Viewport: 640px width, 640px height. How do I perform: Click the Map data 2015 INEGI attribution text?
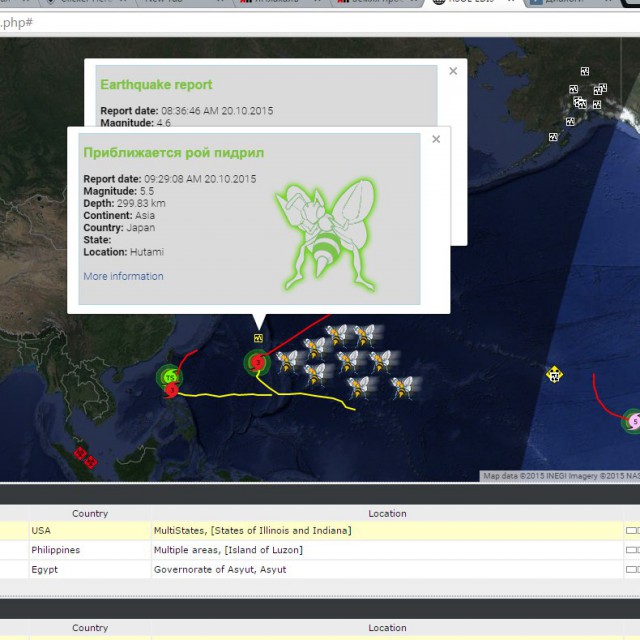point(560,476)
